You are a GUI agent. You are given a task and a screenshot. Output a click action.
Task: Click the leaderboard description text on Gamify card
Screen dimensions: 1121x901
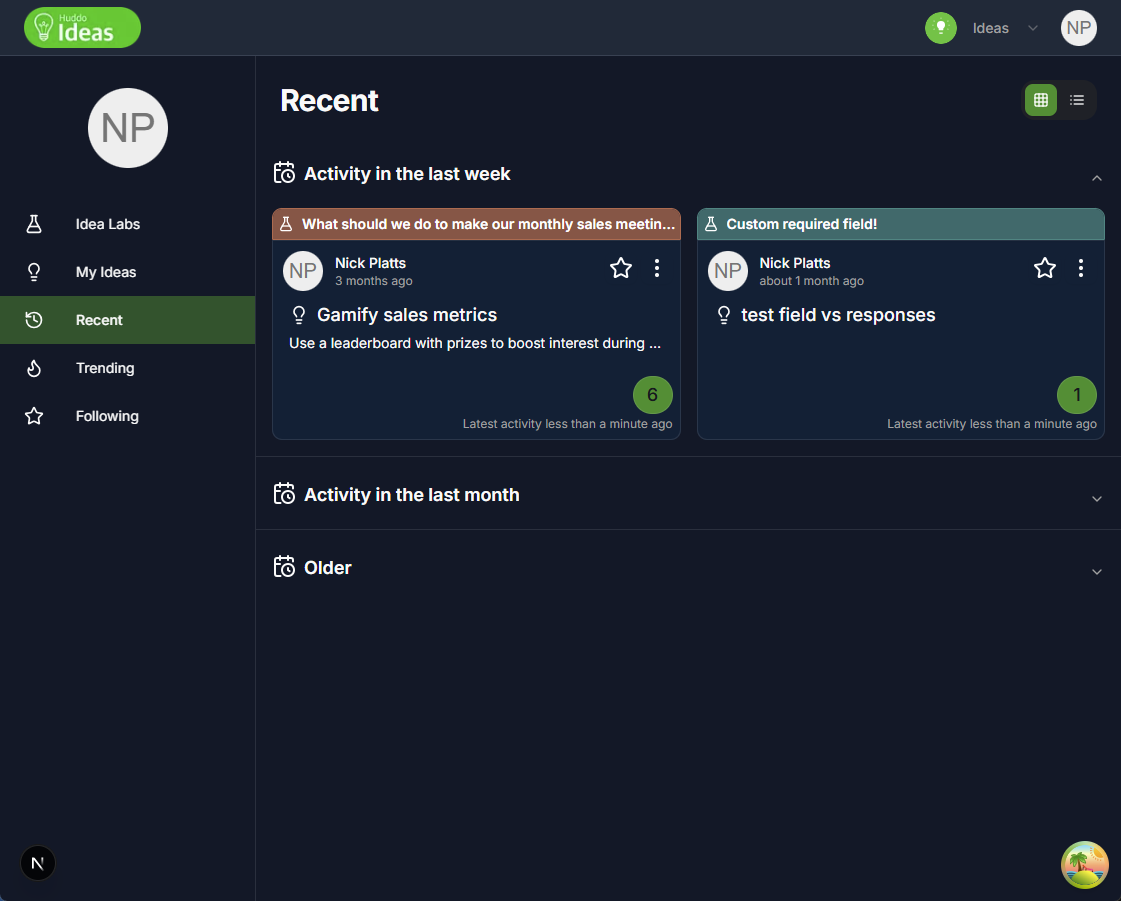[x=475, y=343]
